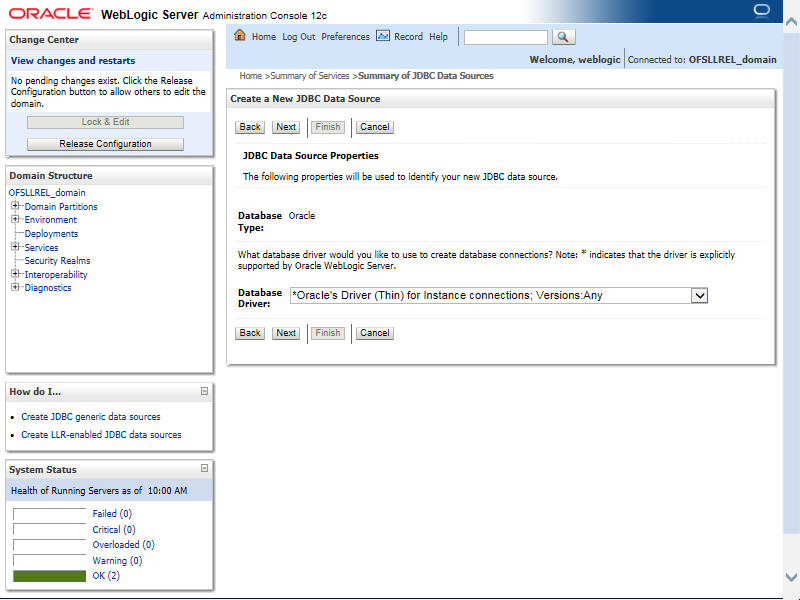
Task: Expand the Services tree node
Action: click(x=15, y=246)
